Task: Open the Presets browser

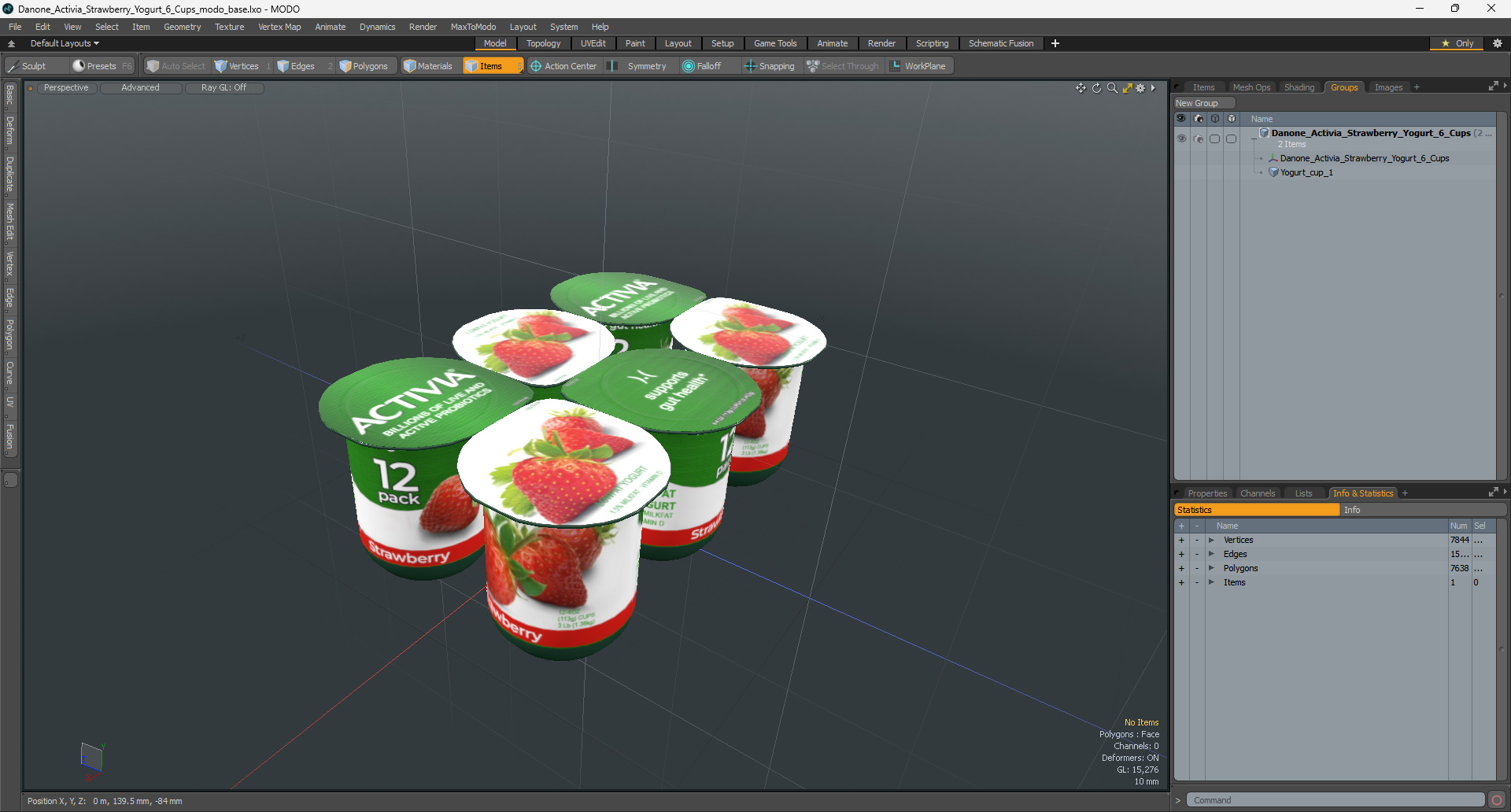Action: coord(102,66)
